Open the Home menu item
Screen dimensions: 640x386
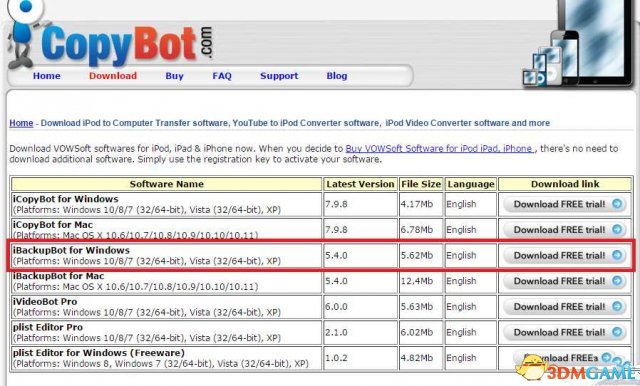click(47, 76)
